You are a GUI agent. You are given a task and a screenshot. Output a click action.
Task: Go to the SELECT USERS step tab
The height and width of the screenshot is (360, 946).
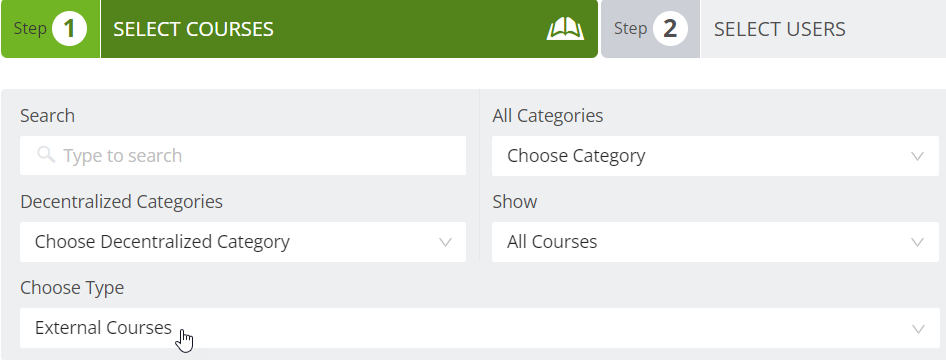click(x=773, y=29)
